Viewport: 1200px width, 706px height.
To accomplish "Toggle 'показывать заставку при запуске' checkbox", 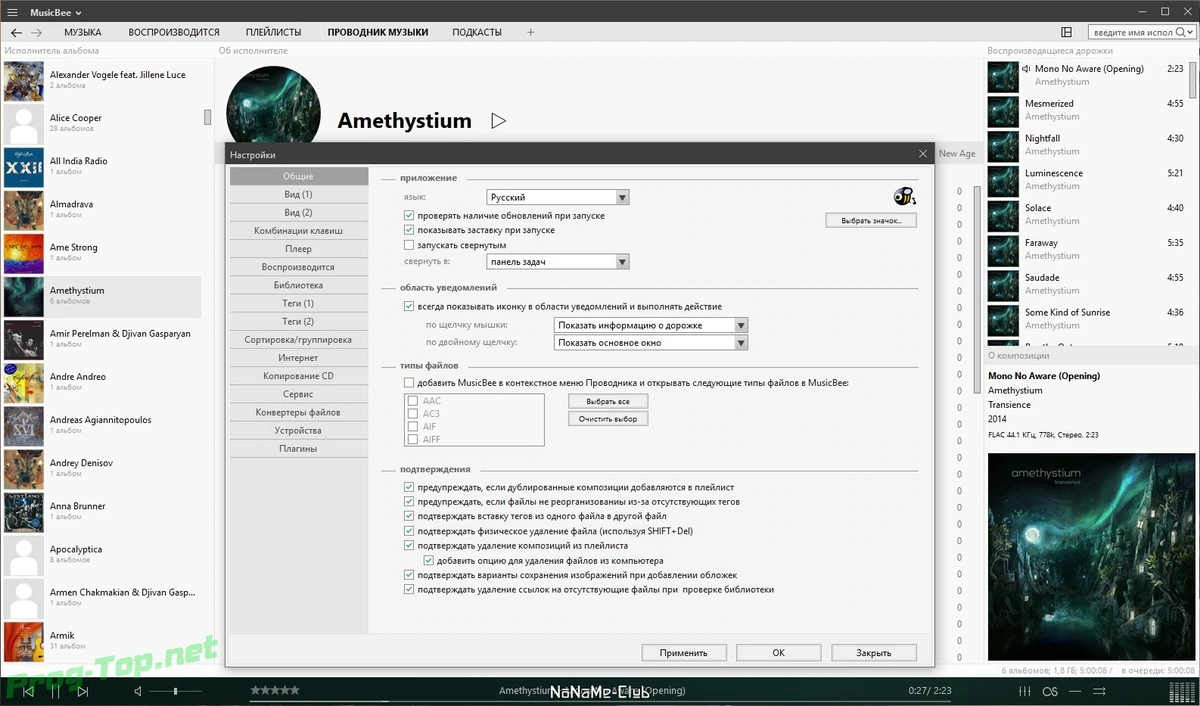I will [x=409, y=230].
